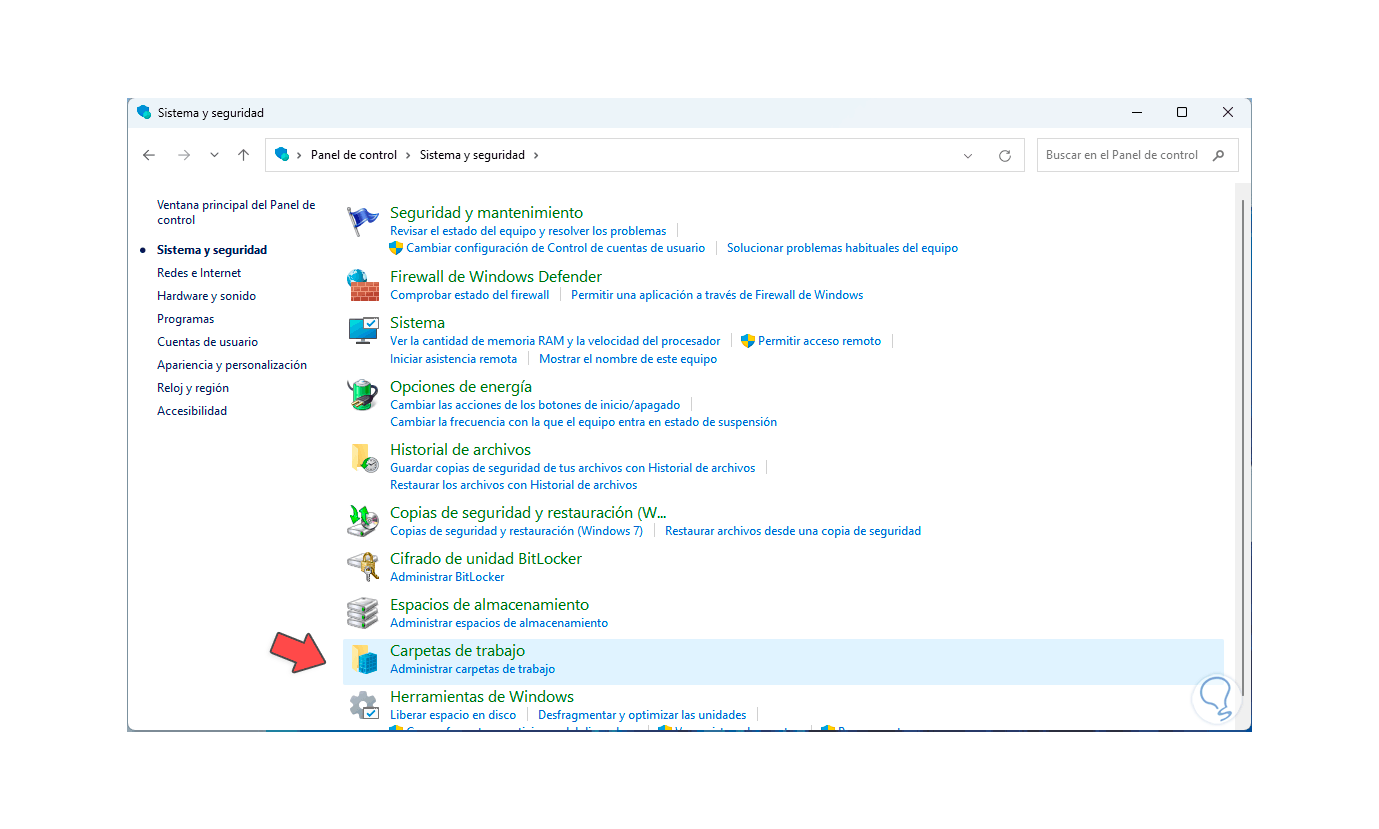The width and height of the screenshot is (1379, 829).
Task: Click Desfragmentar y optimizar las unidades
Action: click(642, 715)
